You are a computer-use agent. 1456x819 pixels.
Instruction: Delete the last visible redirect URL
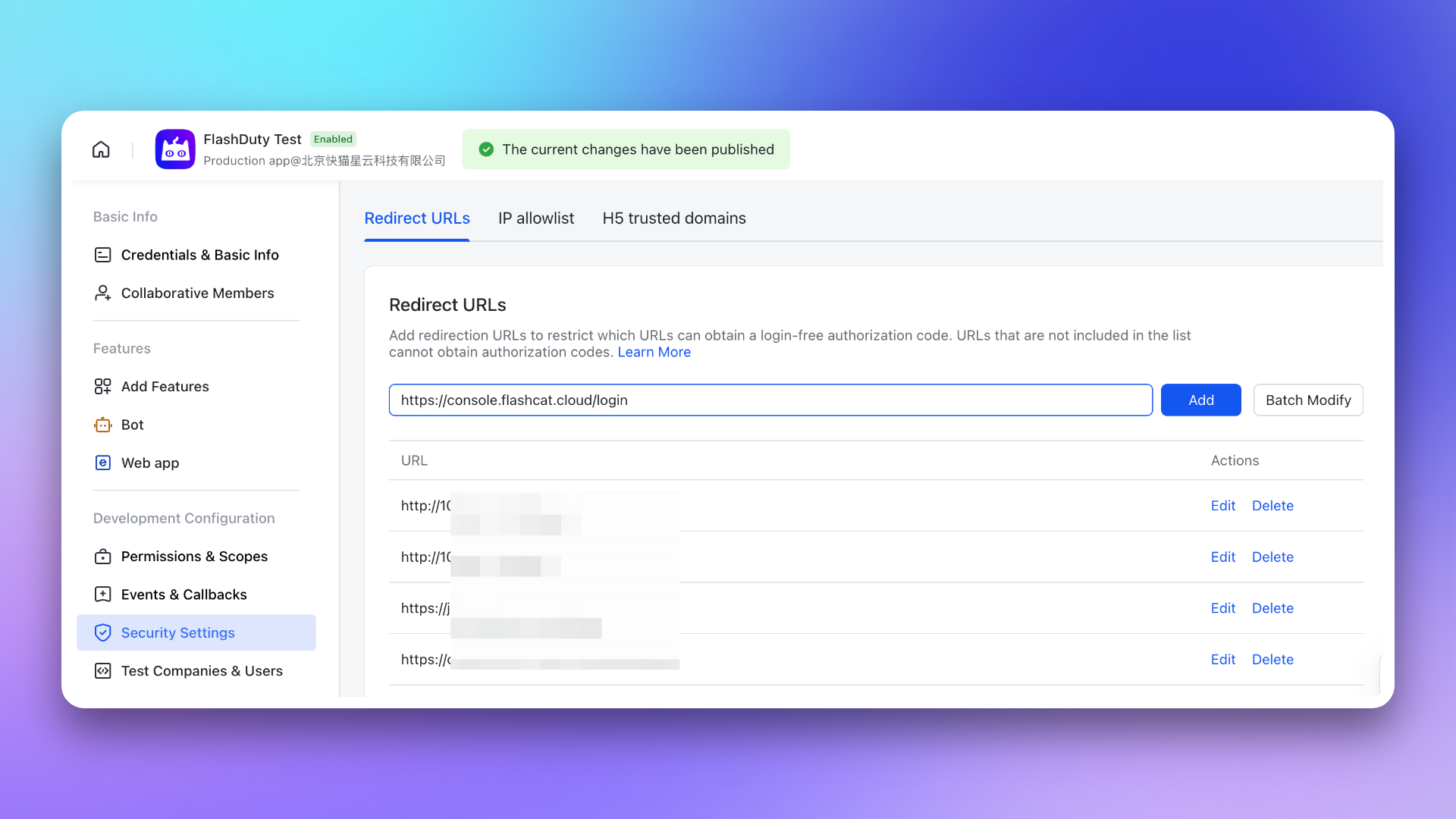coord(1272,660)
